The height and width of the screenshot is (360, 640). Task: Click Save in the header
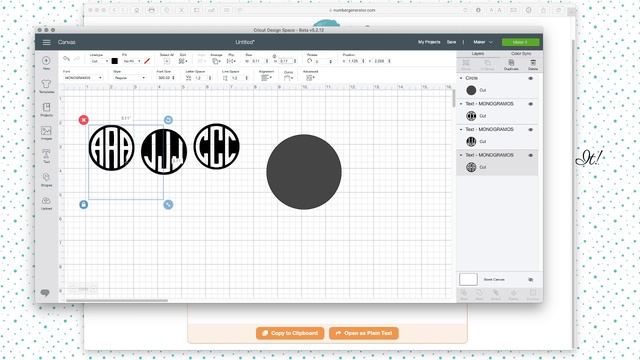pos(451,42)
